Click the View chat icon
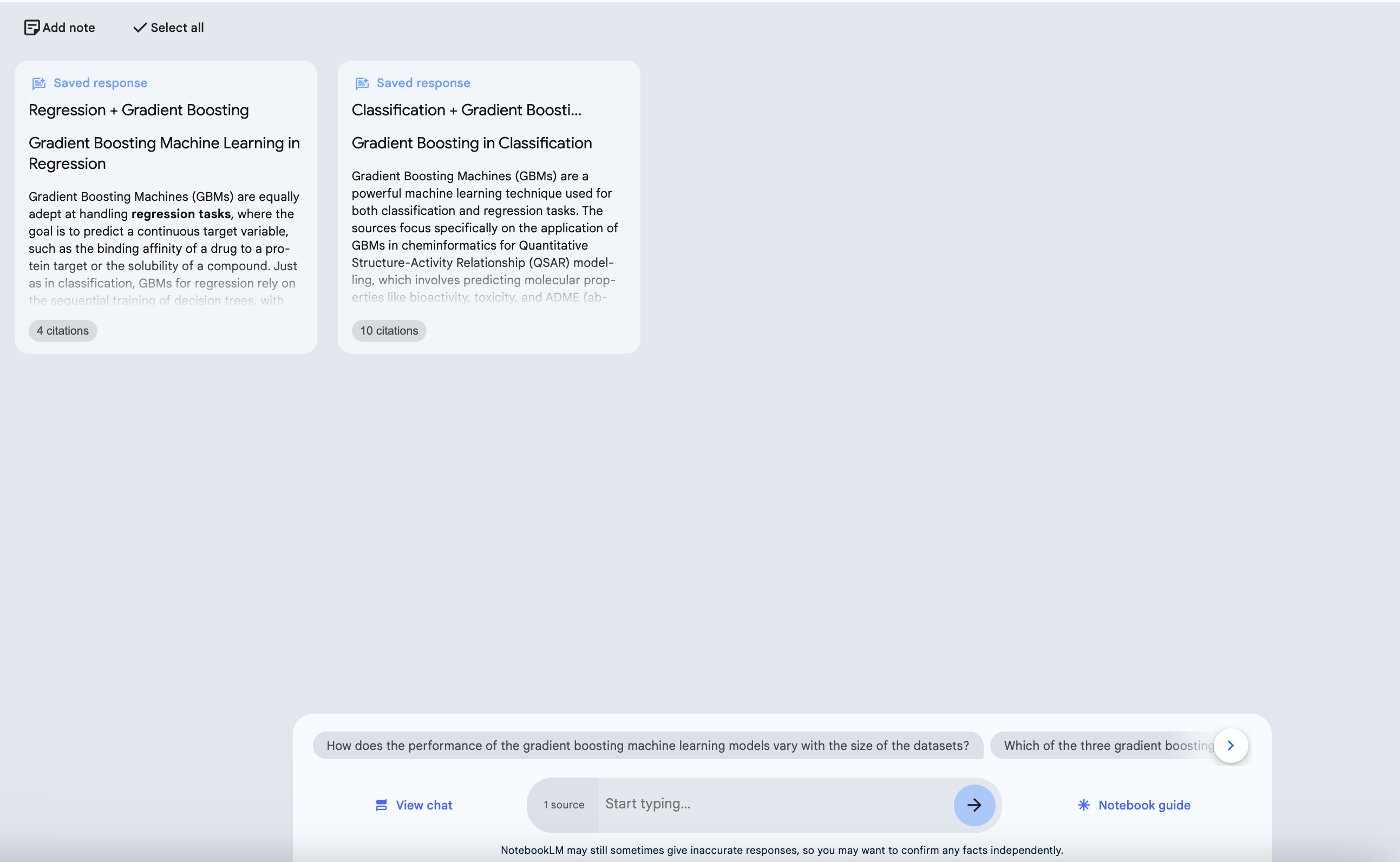Screen dimensions: 1400x862 pyautogui.click(x=381, y=805)
